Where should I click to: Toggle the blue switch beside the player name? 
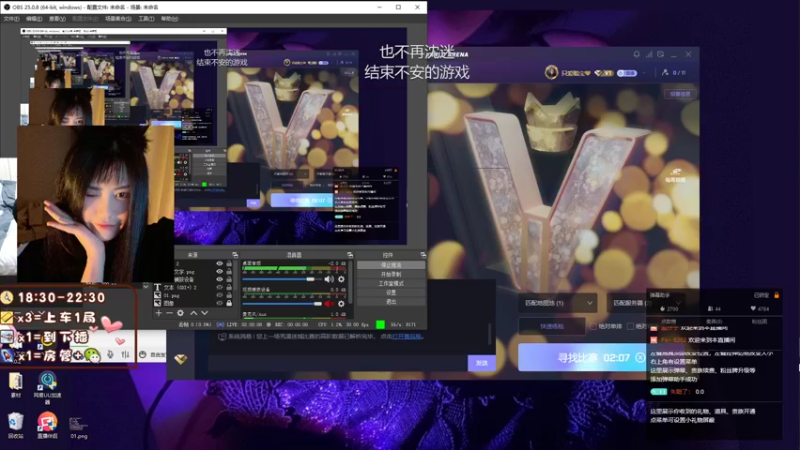click(x=627, y=73)
